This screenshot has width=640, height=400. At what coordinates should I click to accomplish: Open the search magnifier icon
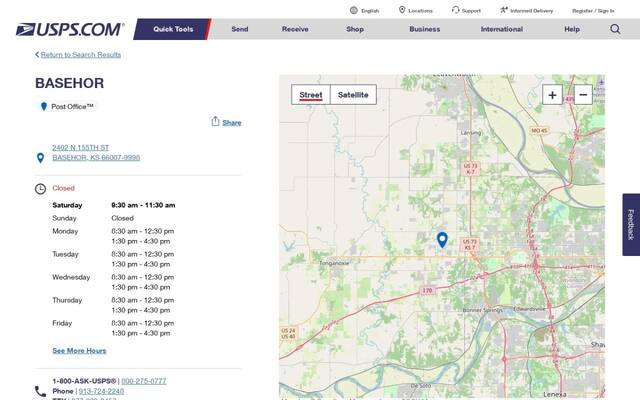coord(615,29)
